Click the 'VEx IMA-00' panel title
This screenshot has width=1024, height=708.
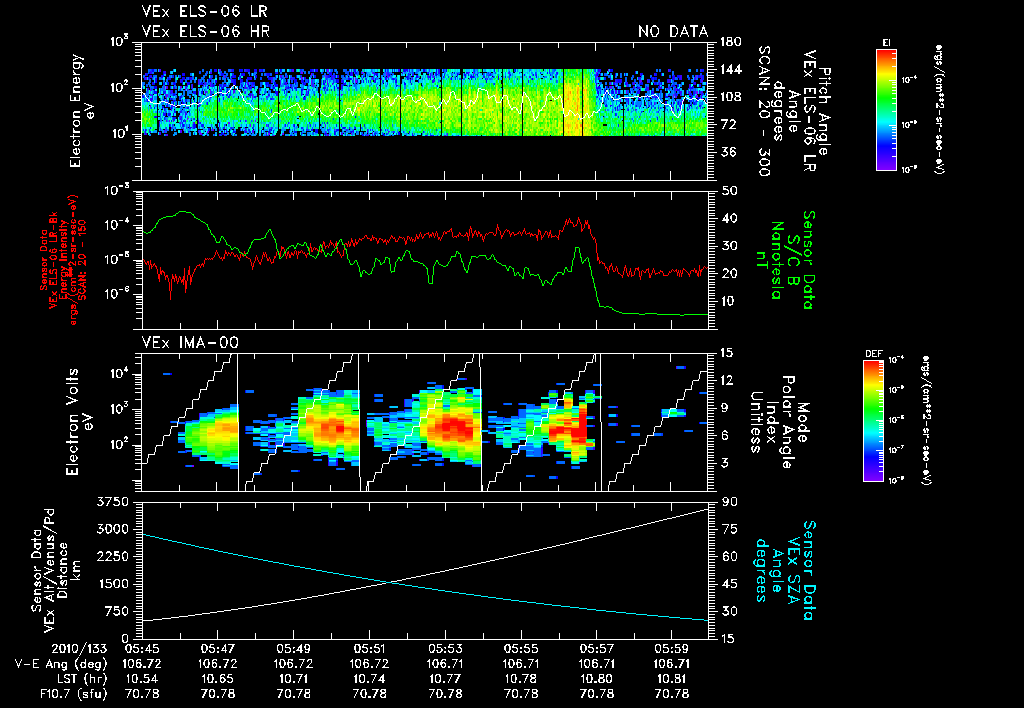point(190,342)
